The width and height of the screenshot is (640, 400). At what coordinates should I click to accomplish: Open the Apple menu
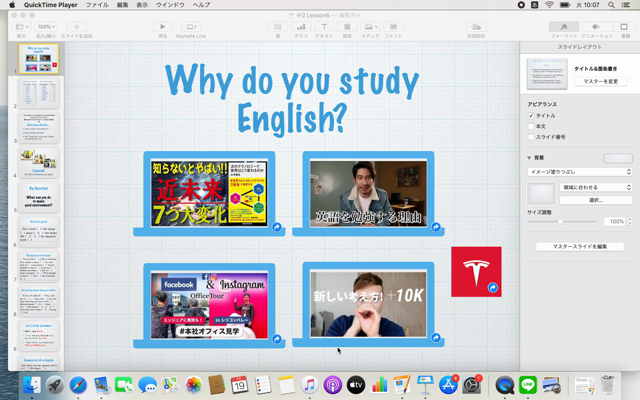(x=12, y=5)
